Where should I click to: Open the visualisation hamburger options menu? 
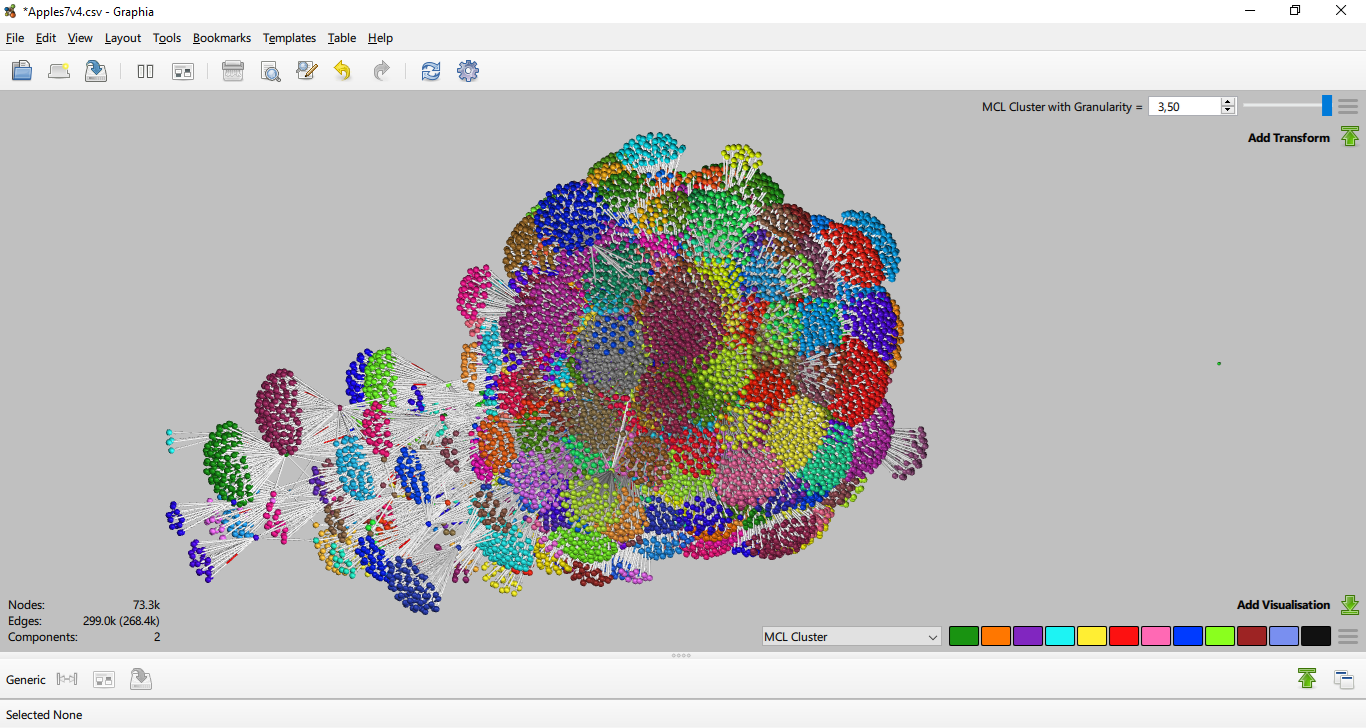tap(1348, 636)
